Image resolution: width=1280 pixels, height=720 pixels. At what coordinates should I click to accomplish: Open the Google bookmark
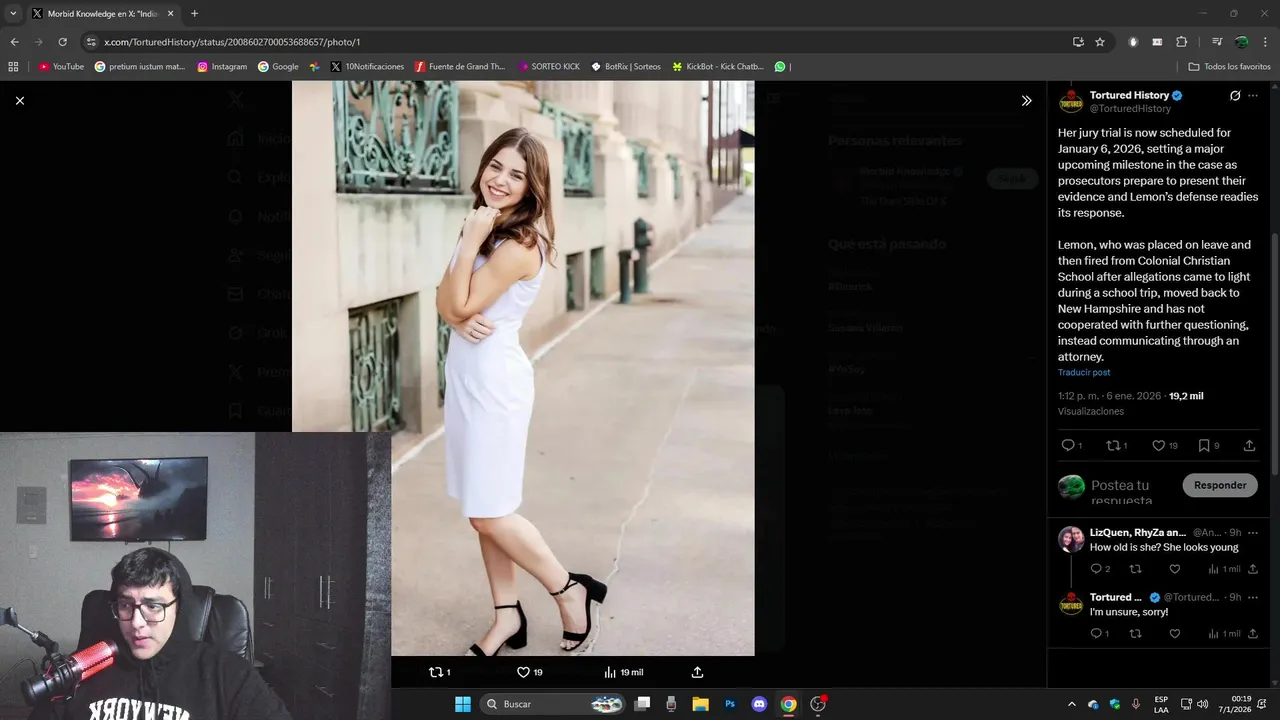pos(278,67)
